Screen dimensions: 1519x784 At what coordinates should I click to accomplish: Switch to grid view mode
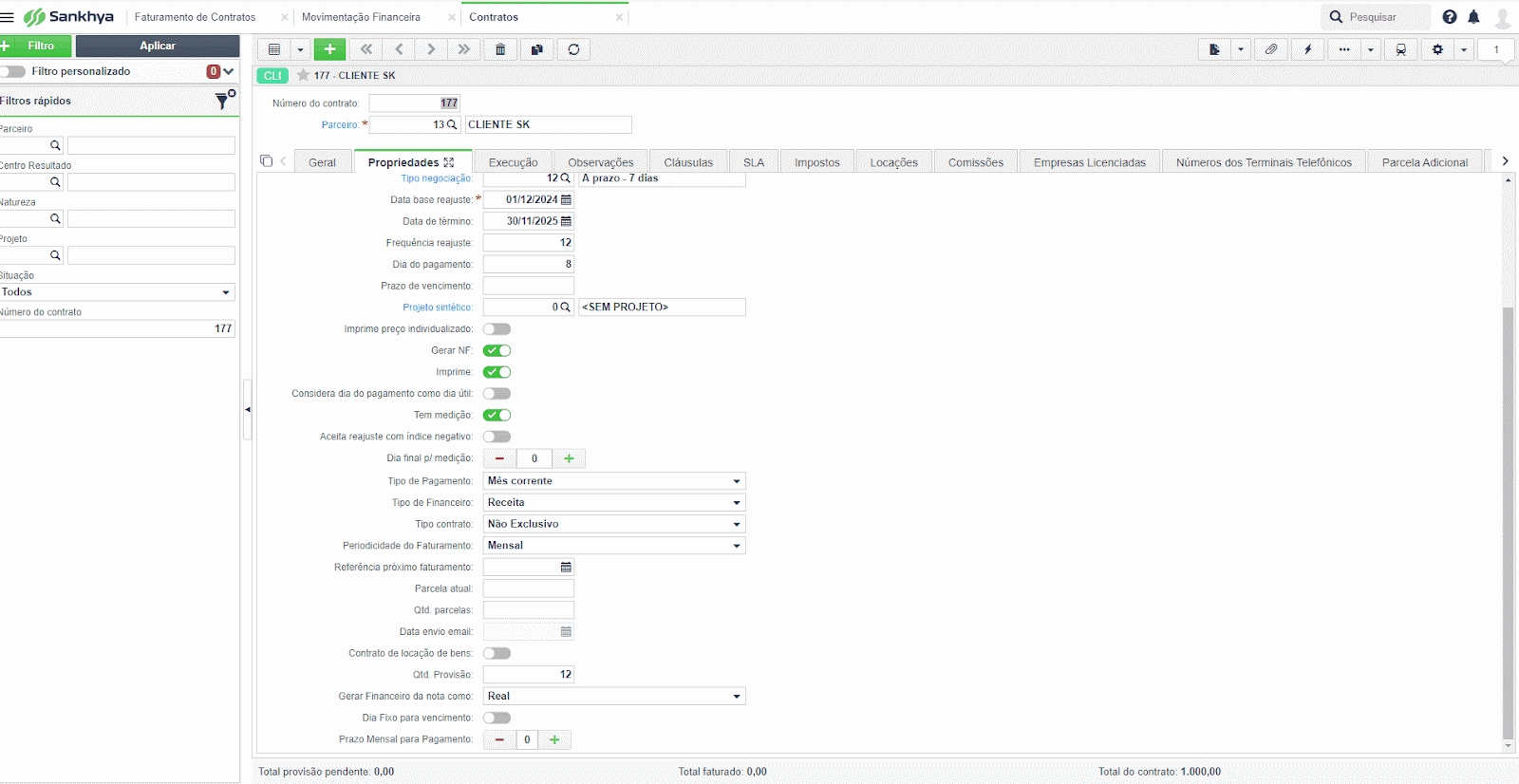pos(274,49)
